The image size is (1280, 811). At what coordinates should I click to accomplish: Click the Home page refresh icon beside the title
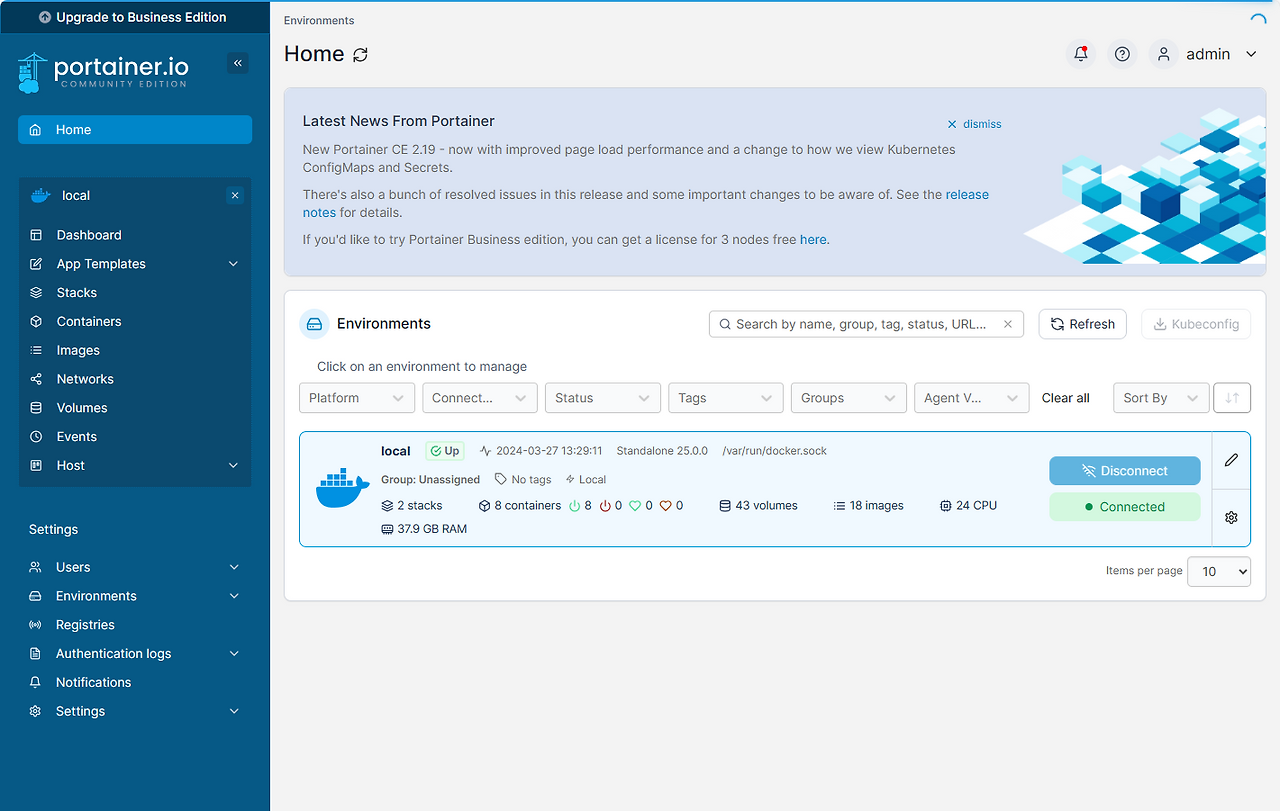(x=361, y=55)
